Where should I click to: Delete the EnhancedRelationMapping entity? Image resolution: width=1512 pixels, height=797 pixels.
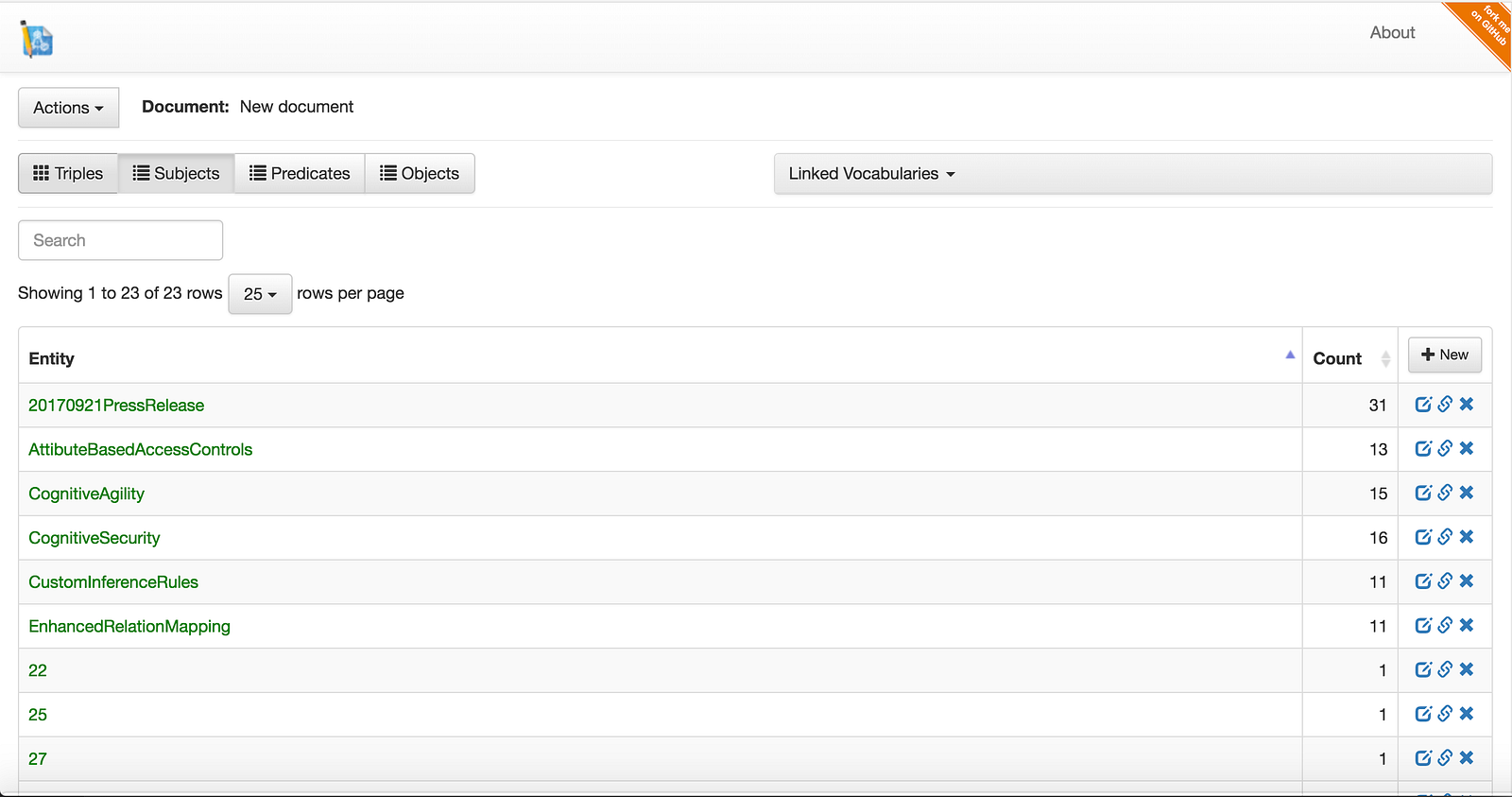click(1467, 626)
